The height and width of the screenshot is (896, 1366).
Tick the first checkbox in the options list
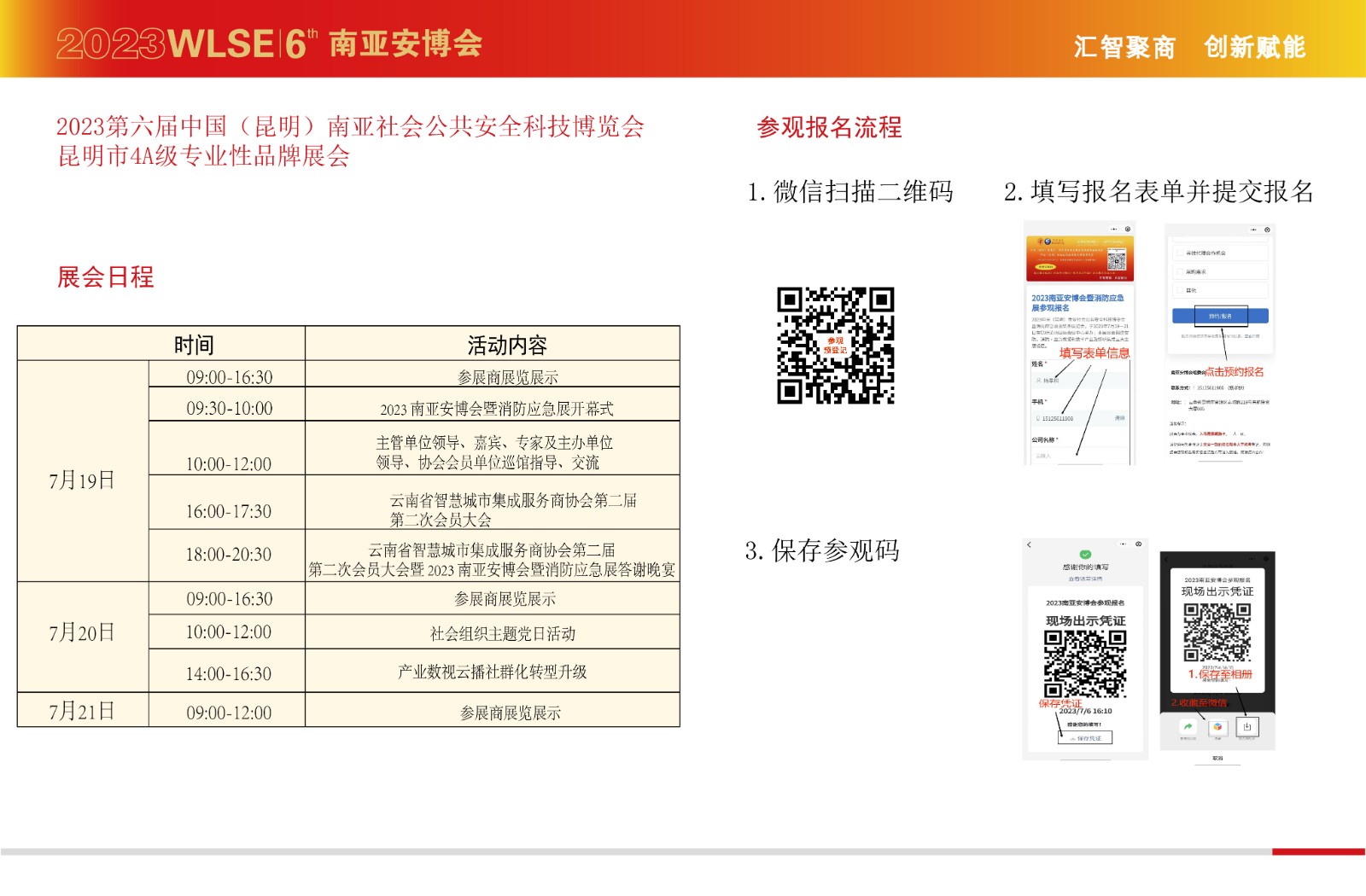(1180, 253)
